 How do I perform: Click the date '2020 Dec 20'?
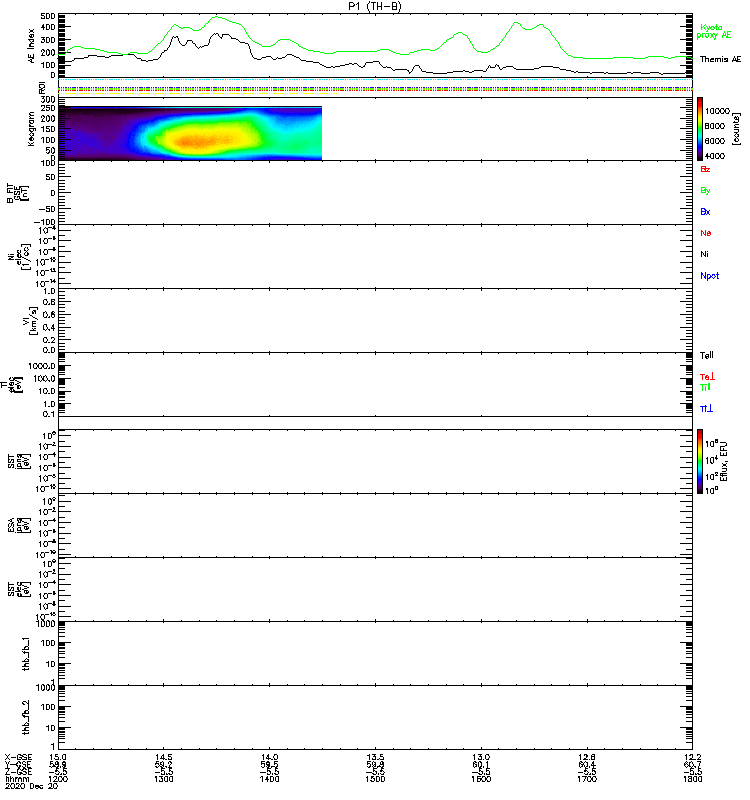click(x=31, y=786)
